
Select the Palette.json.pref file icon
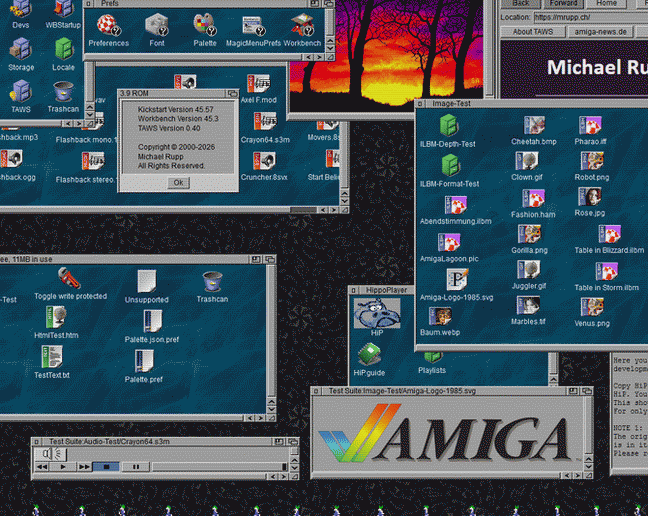(152, 321)
